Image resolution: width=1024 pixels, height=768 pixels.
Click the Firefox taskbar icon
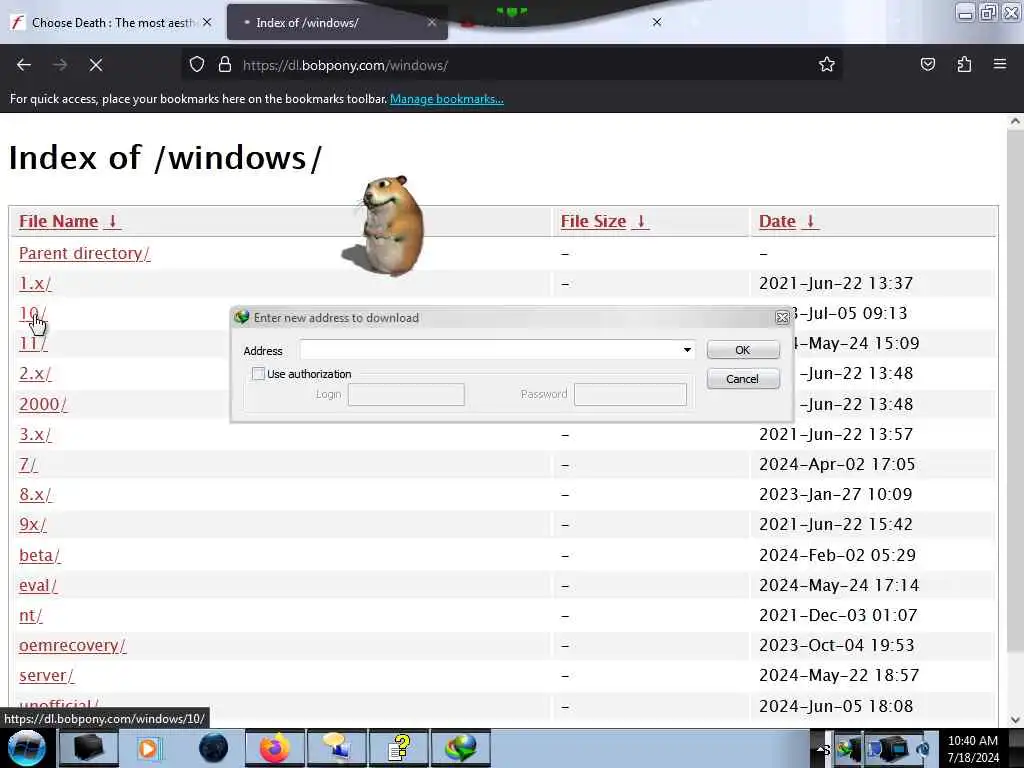(275, 748)
